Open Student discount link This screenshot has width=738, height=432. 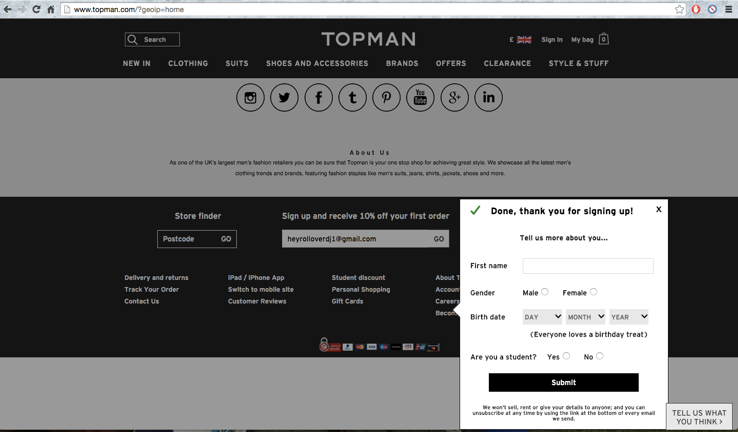point(358,278)
